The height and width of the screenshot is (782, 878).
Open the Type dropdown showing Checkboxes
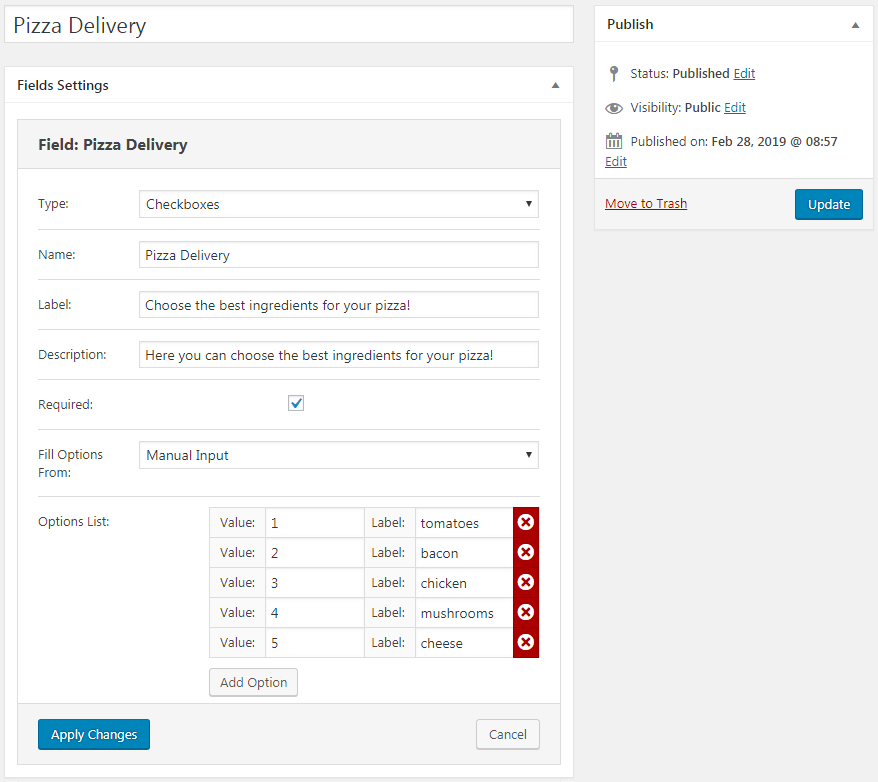coord(339,204)
